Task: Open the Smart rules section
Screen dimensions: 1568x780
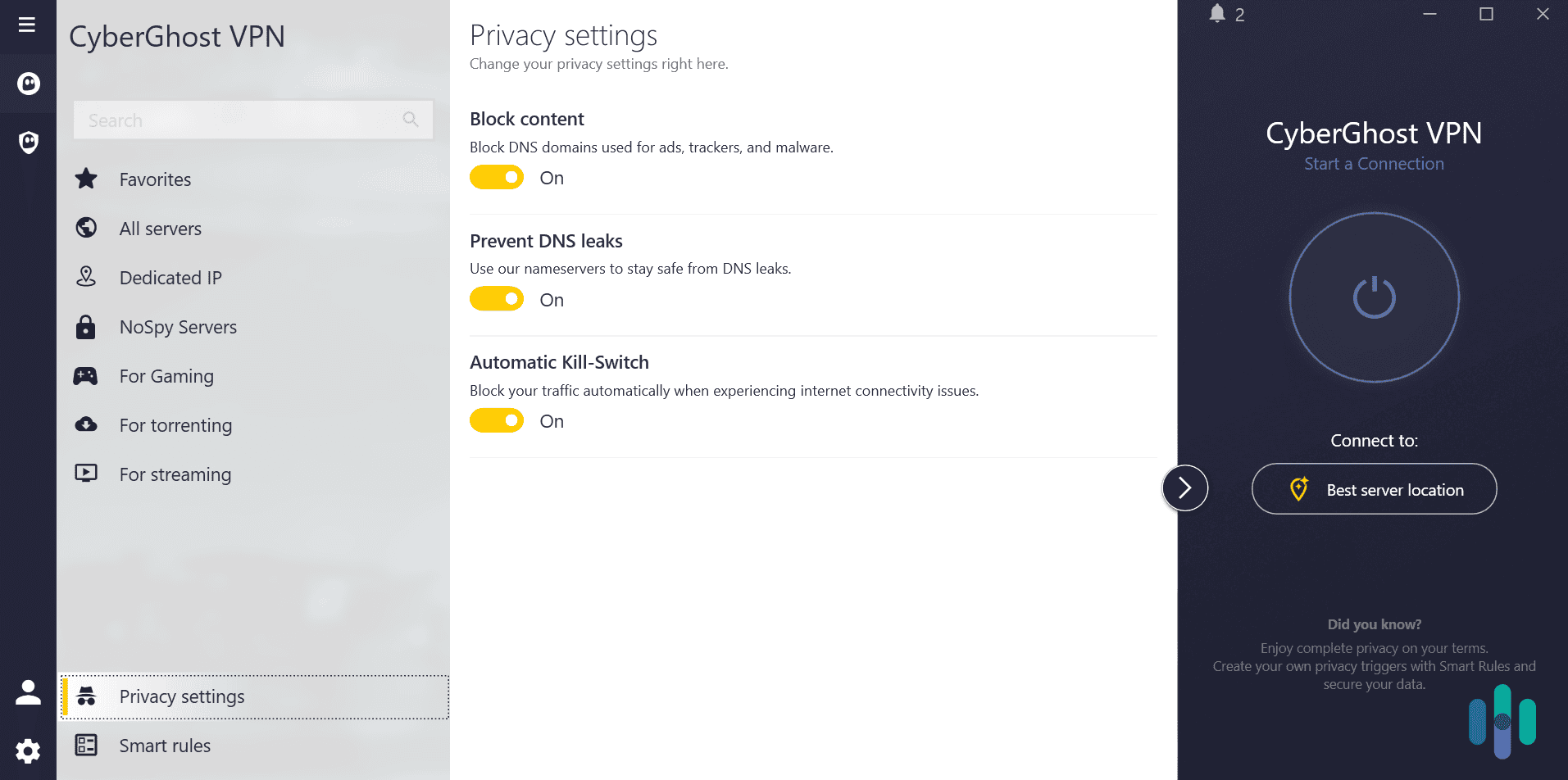Action: (164, 745)
